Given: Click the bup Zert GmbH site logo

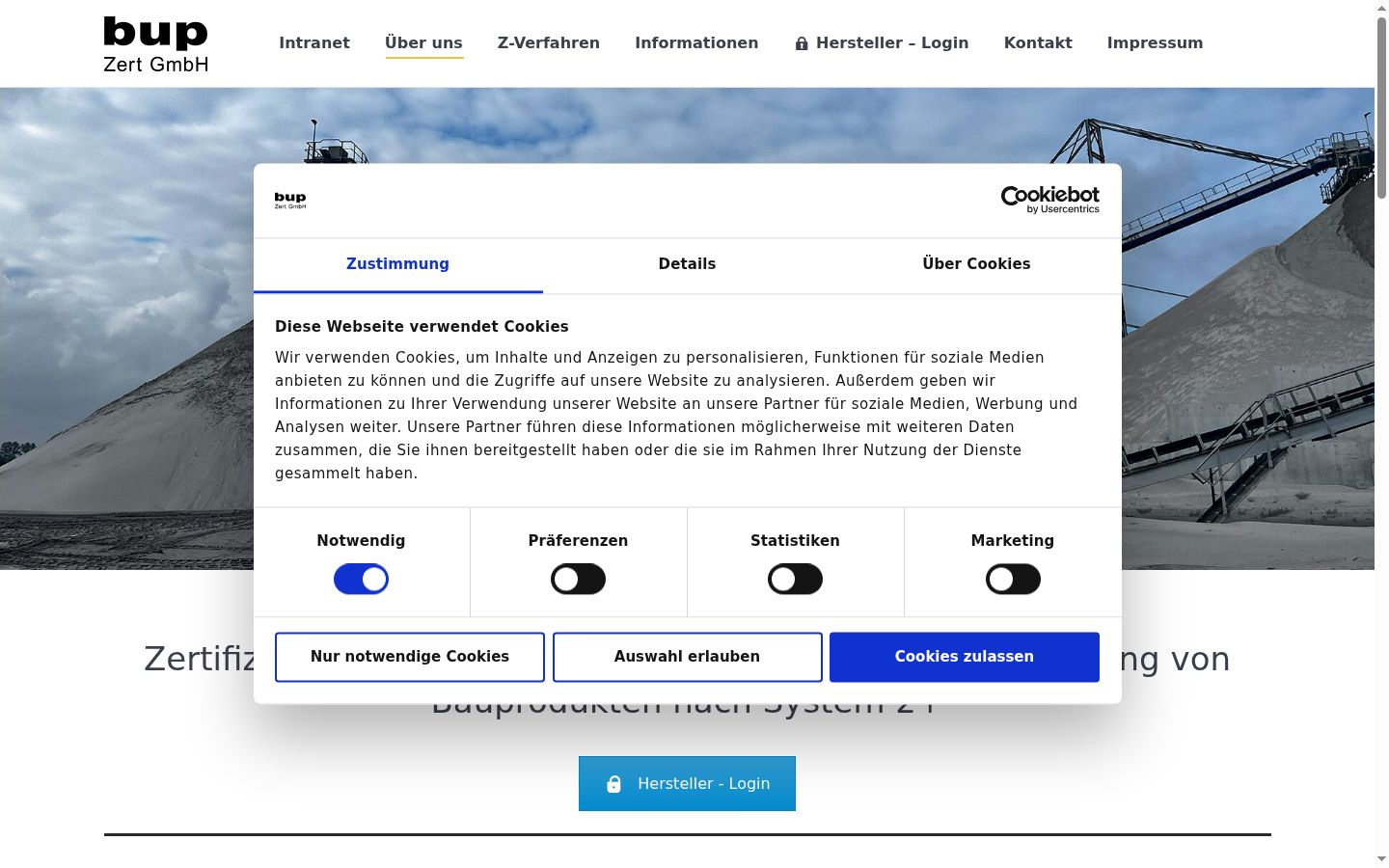Looking at the screenshot, I should (x=155, y=43).
